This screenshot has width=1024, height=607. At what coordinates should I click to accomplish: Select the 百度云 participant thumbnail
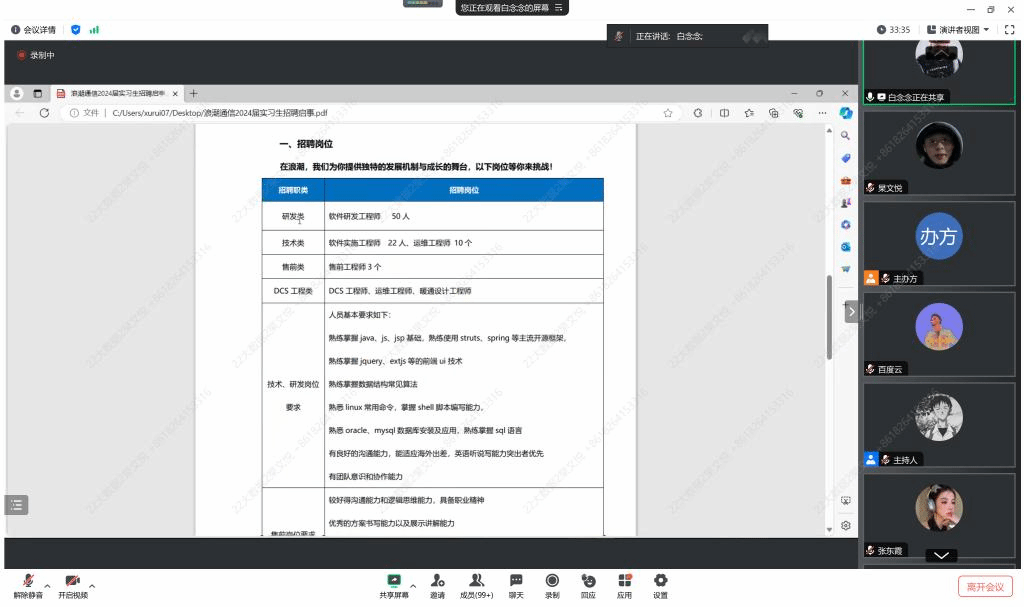pyautogui.click(x=938, y=334)
